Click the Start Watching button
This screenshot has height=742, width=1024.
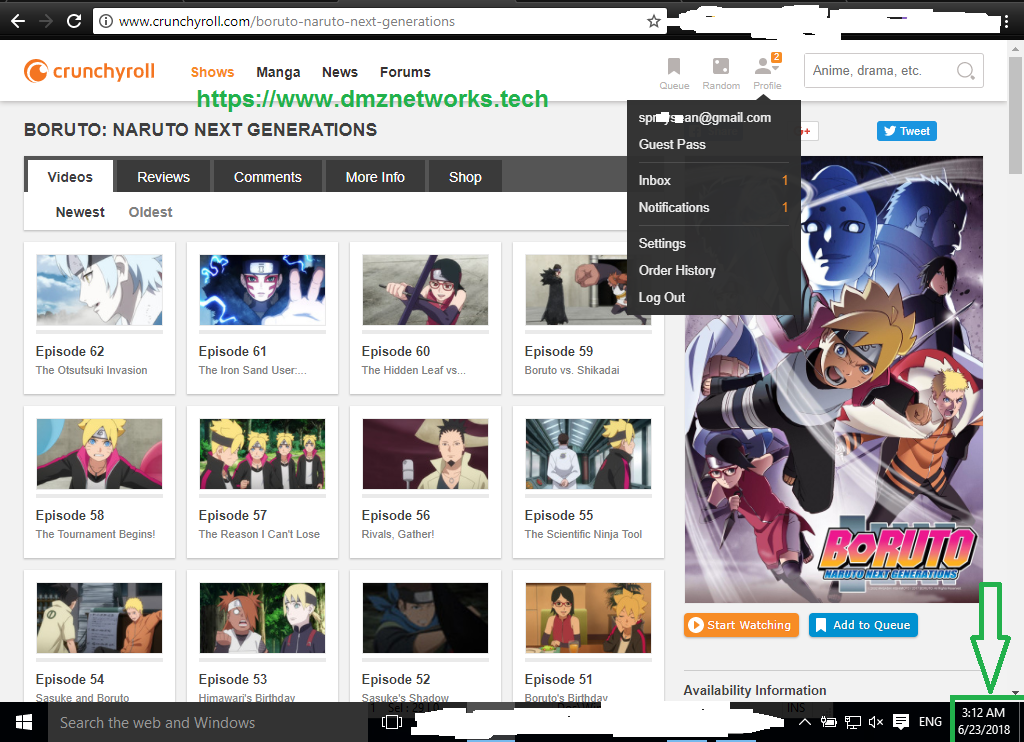pyautogui.click(x=741, y=624)
